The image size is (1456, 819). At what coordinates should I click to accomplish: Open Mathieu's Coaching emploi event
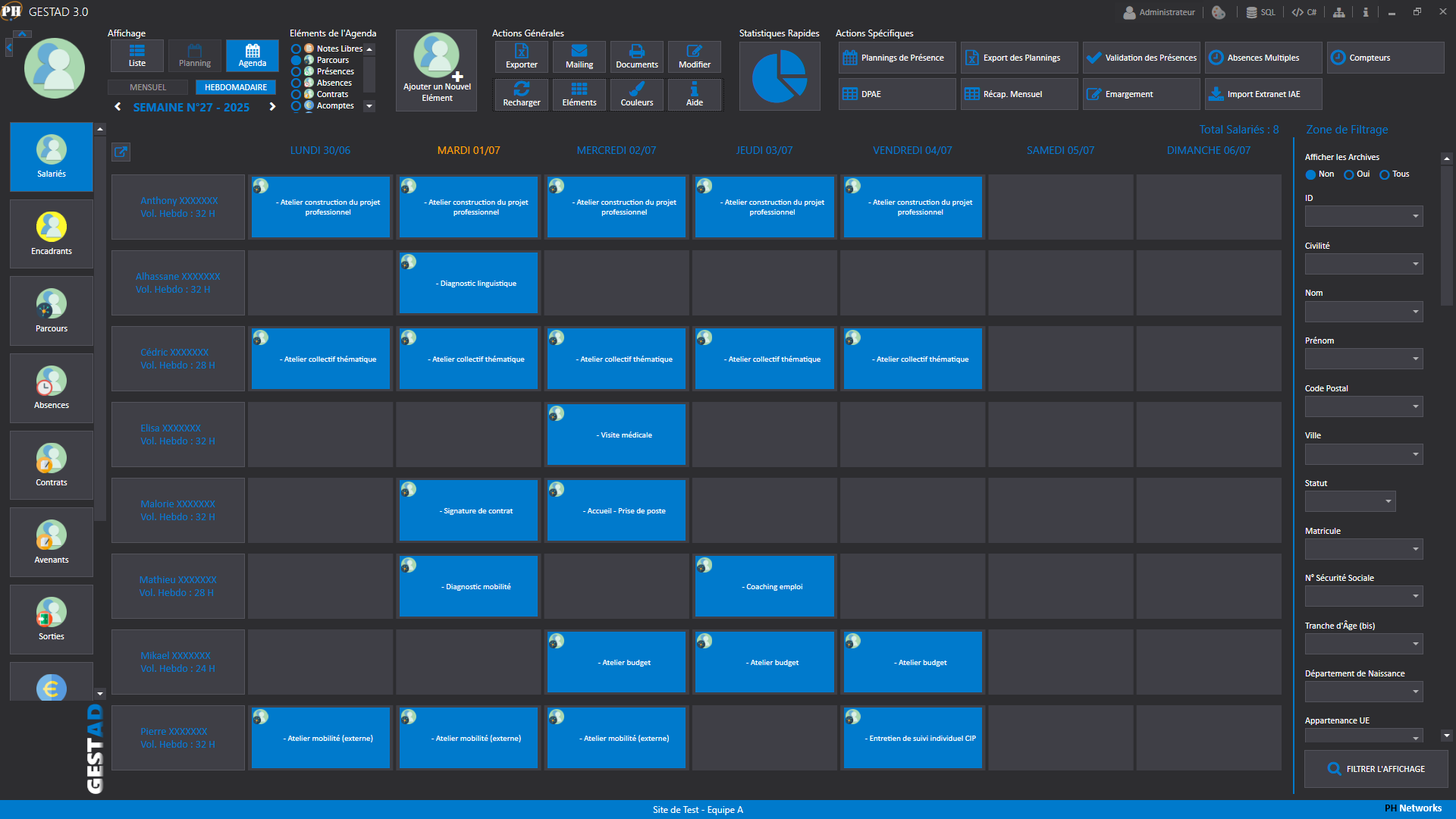pyautogui.click(x=764, y=586)
